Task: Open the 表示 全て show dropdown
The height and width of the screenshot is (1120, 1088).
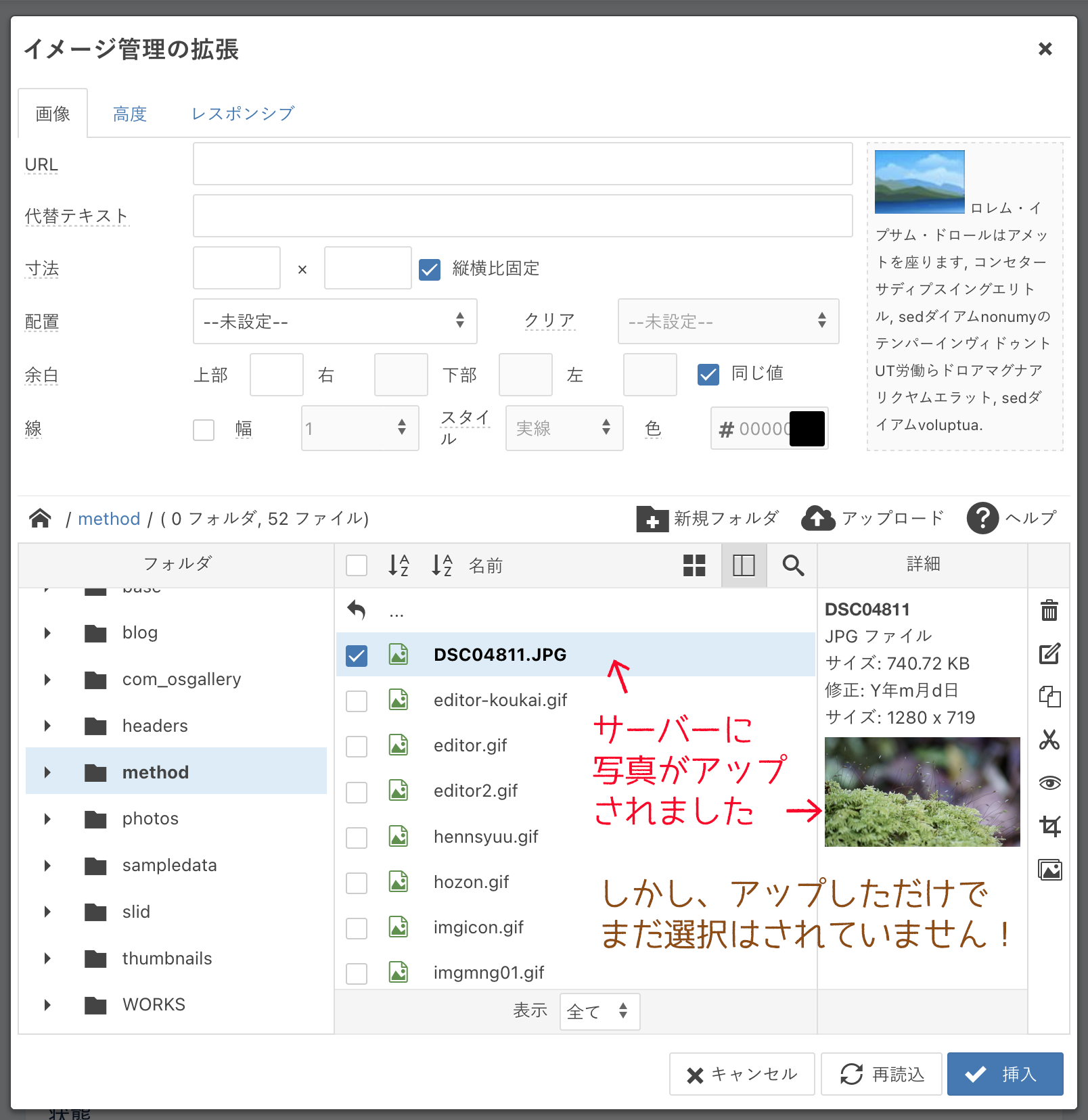Action: (599, 1012)
